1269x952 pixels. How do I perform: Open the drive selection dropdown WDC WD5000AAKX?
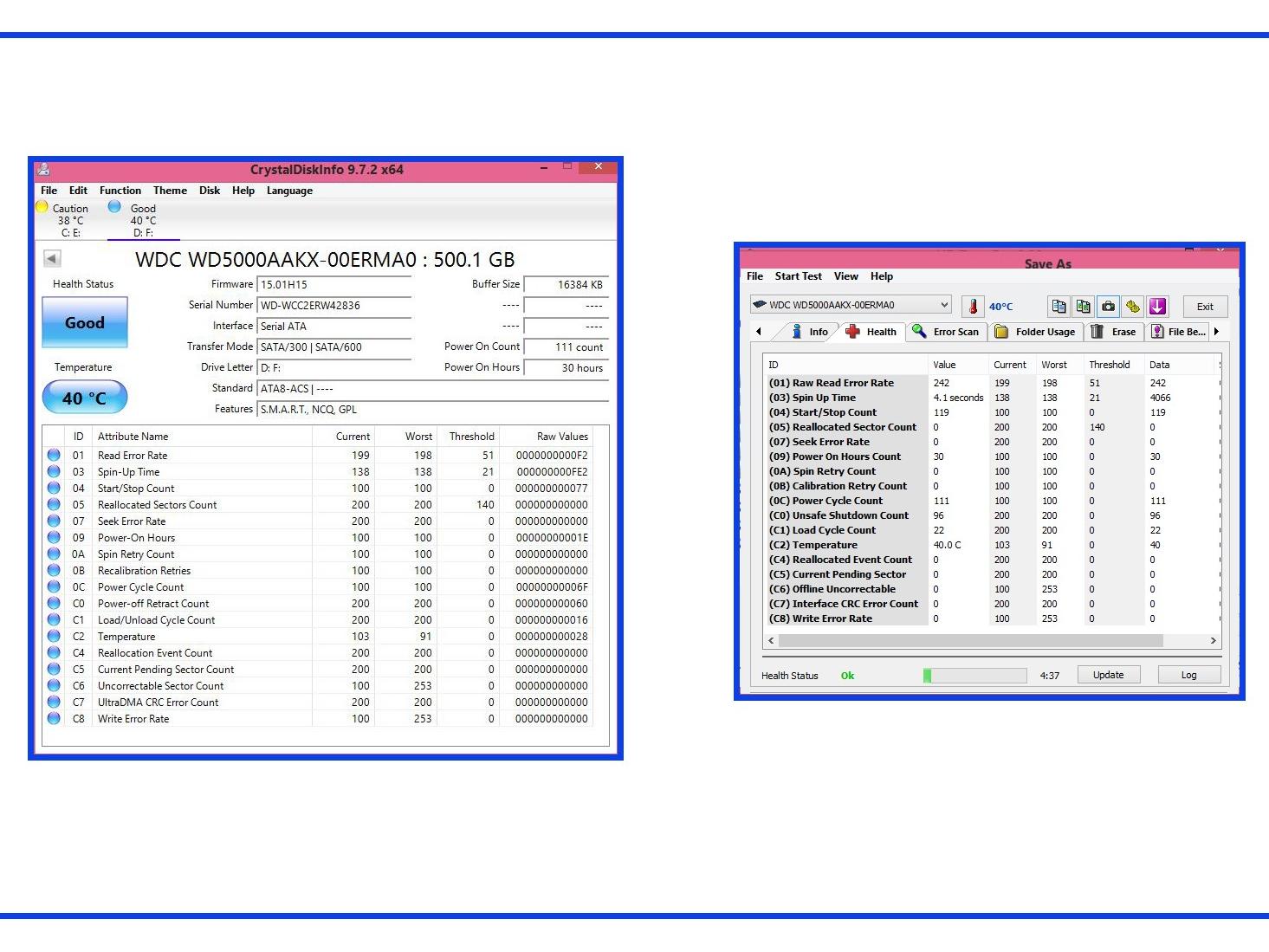tap(851, 305)
